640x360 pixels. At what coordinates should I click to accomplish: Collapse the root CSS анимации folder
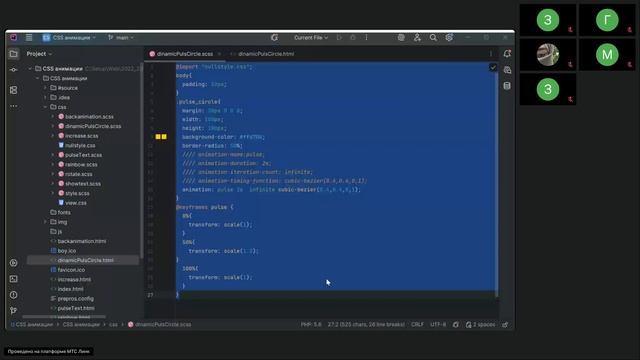tap(30, 69)
